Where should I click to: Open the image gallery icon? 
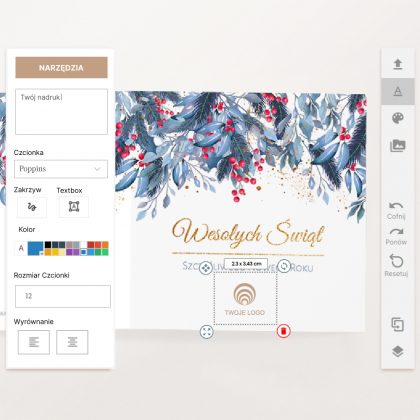coord(398,146)
